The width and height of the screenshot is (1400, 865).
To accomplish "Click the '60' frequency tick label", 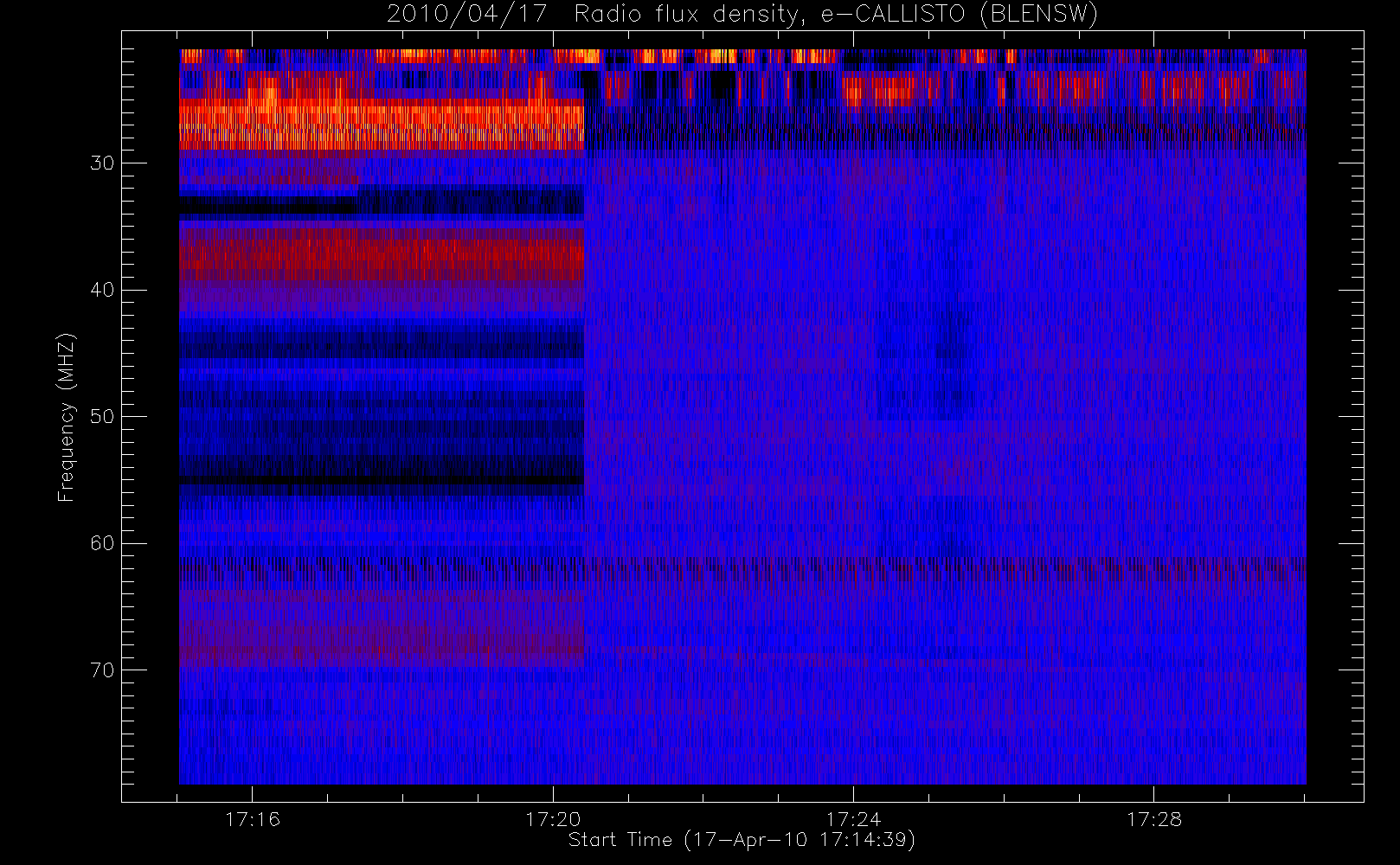I will (x=102, y=543).
